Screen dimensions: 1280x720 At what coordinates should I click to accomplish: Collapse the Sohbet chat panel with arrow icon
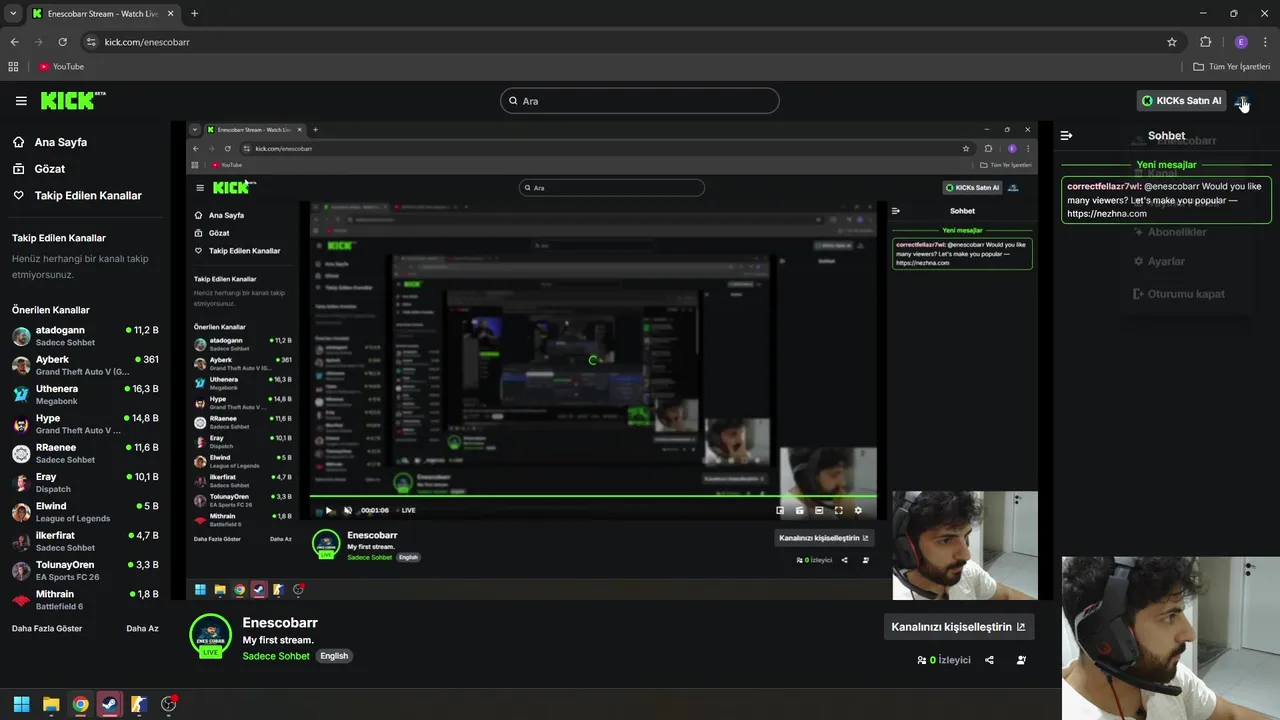(x=1067, y=135)
